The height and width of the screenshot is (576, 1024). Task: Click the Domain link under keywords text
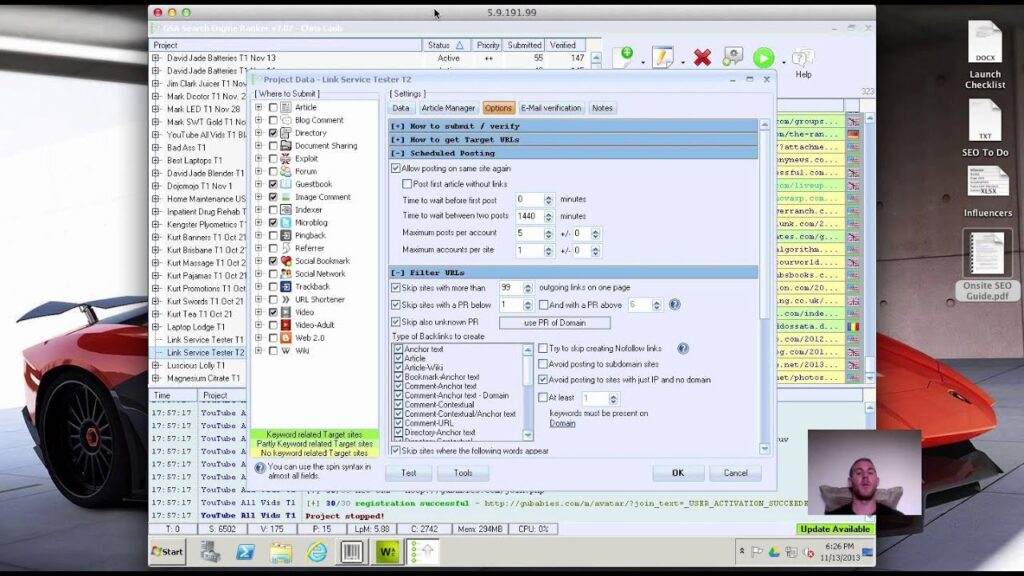coord(562,423)
